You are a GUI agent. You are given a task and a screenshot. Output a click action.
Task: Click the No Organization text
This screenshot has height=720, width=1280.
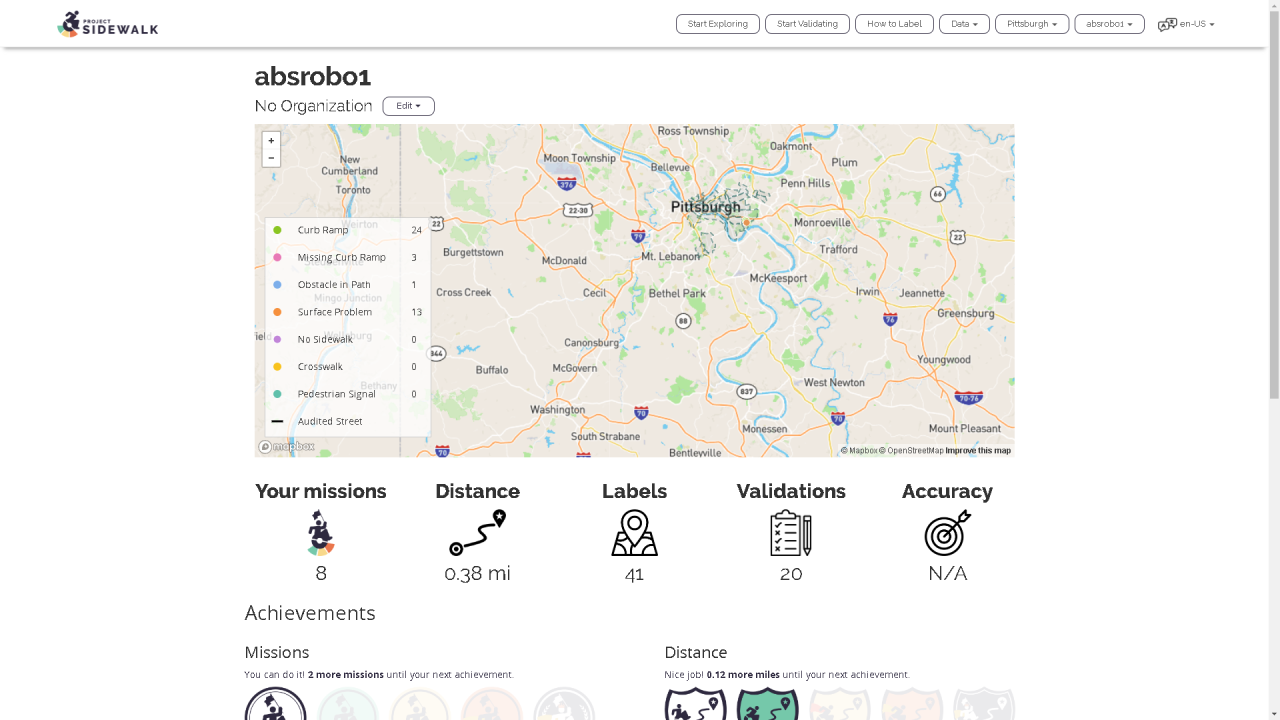(x=313, y=106)
